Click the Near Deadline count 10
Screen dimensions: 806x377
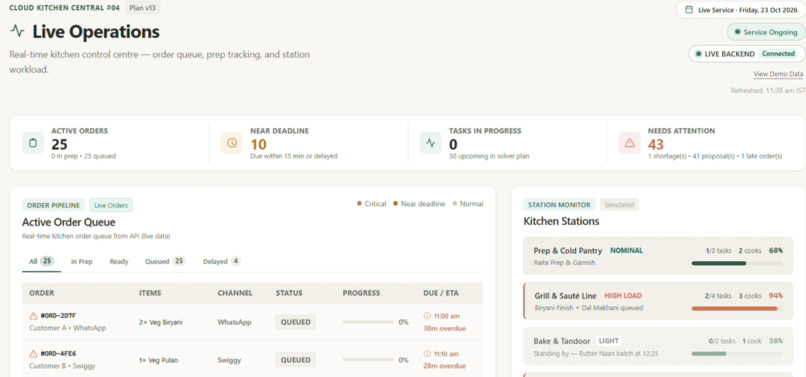click(259, 145)
